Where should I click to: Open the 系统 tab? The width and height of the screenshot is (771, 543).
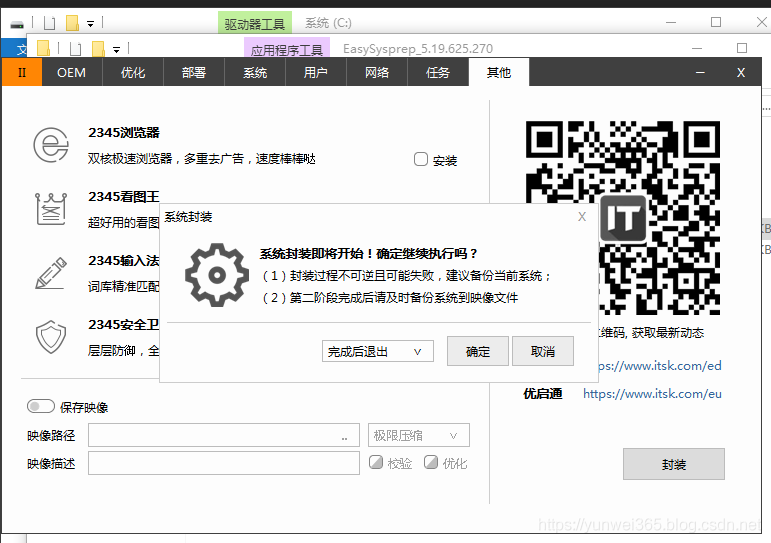click(255, 72)
